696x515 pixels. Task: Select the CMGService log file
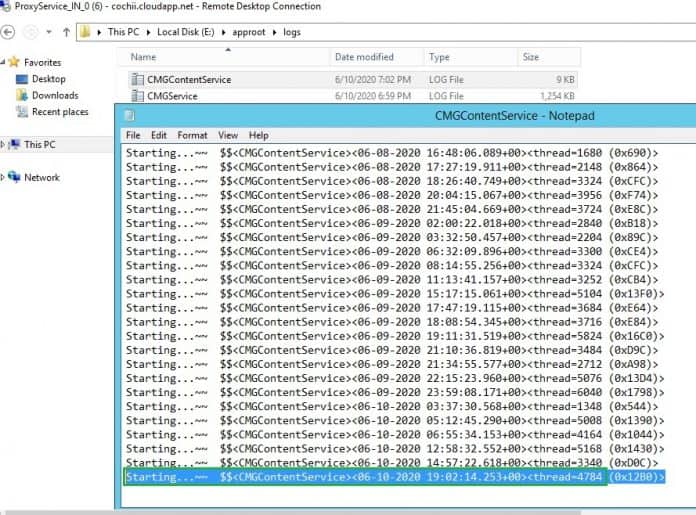(352, 96)
